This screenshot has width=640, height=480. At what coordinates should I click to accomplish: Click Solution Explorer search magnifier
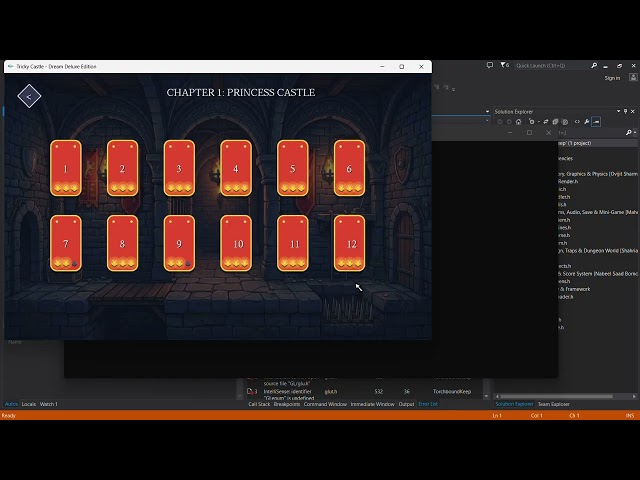coord(629,133)
